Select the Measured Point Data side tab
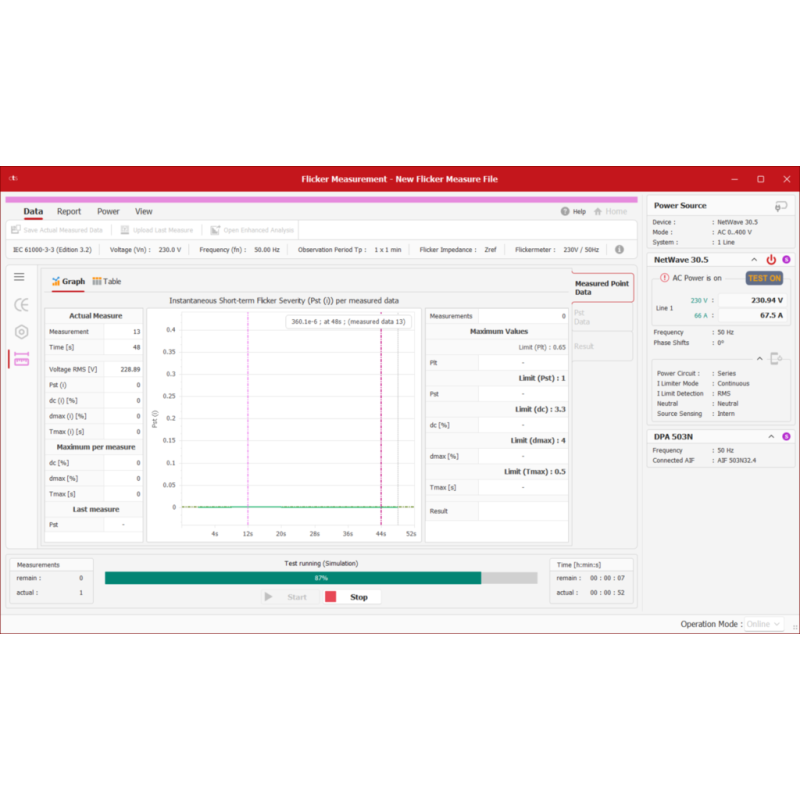Screen dimensions: 800x800 pyautogui.click(x=603, y=288)
